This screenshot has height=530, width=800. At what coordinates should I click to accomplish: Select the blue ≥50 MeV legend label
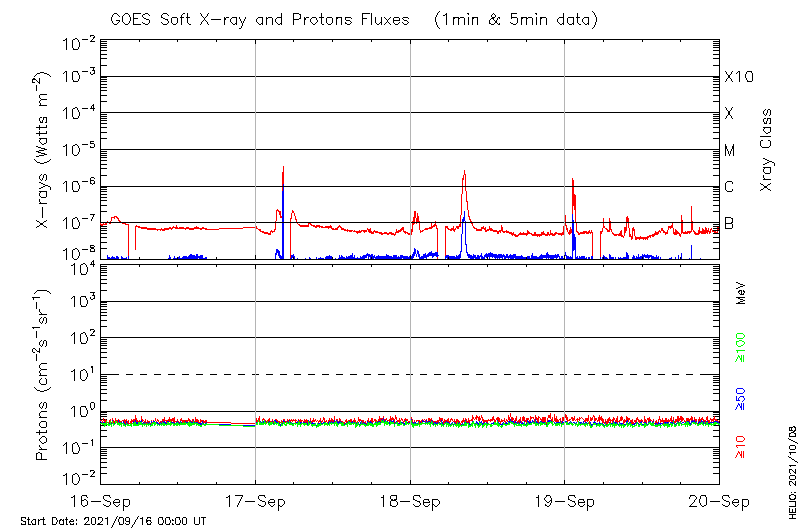tap(741, 398)
